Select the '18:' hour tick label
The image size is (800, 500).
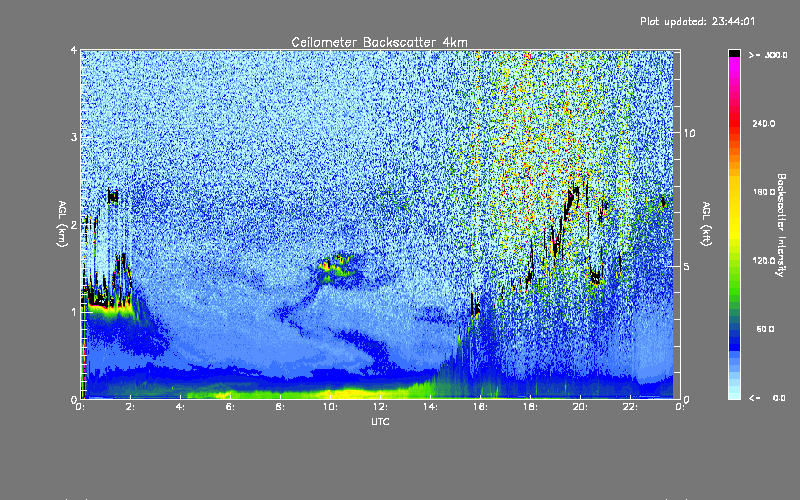[x=530, y=407]
